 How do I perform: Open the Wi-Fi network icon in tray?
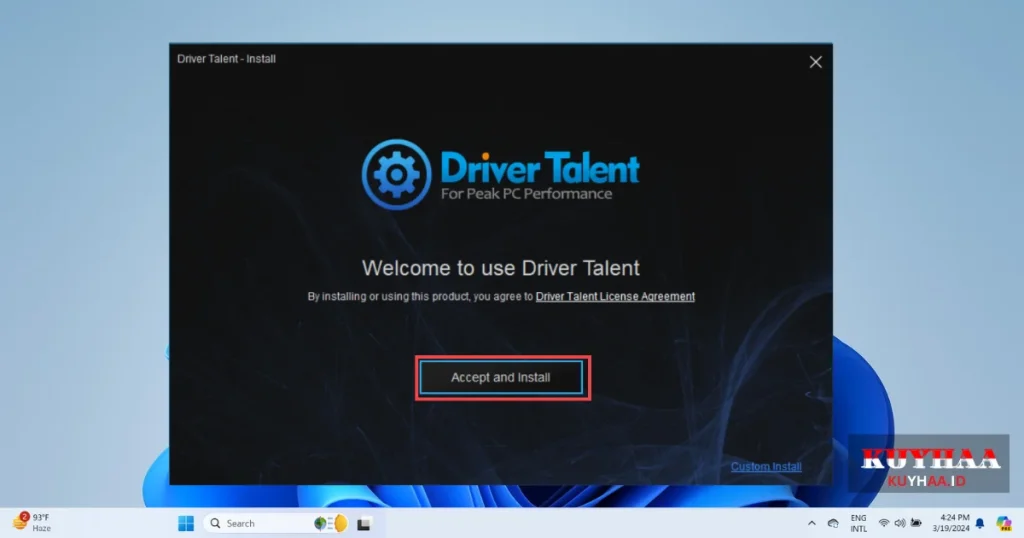click(884, 523)
